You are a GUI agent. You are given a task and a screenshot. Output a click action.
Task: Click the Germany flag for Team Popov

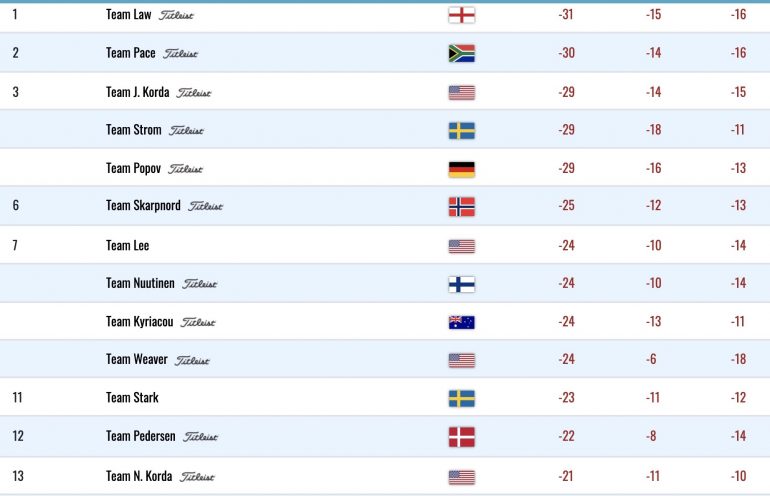pos(462,169)
